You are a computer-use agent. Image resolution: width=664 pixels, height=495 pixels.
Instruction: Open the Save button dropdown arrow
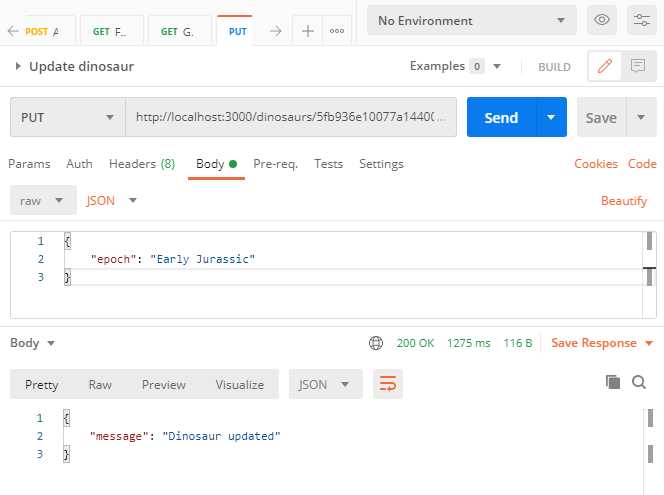tap(641, 117)
